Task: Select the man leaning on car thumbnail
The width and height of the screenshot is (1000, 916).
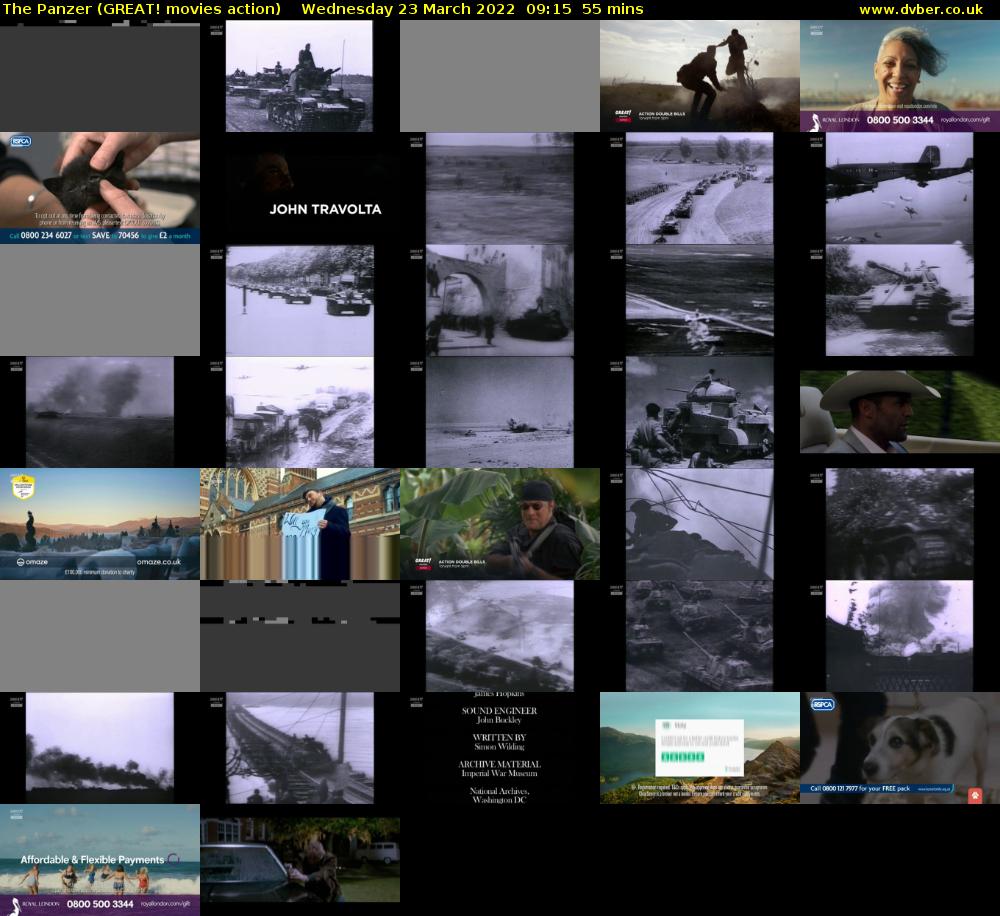Action: coord(300,860)
